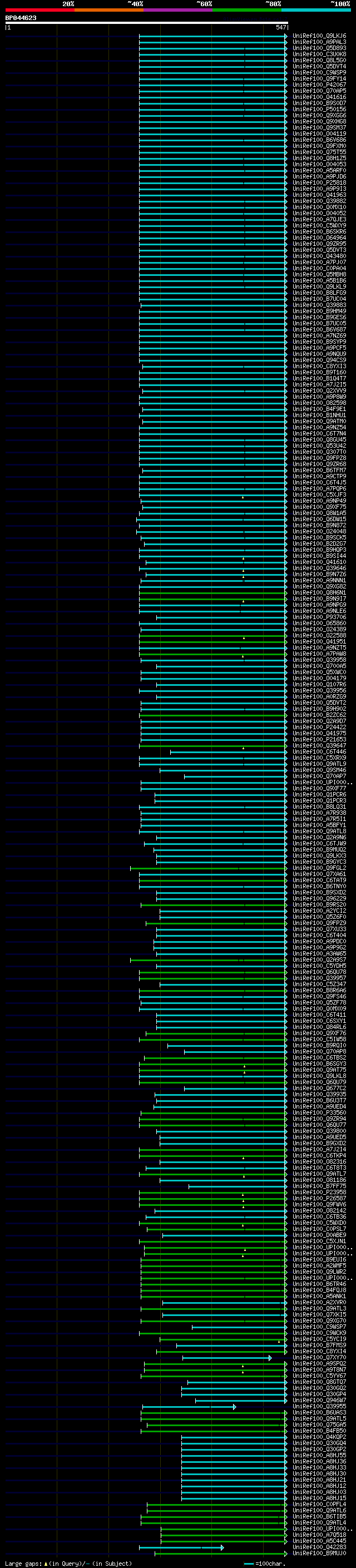Image resolution: width=356 pixels, height=1568 pixels.
Task: Click the purple ~60% identity legend segment
Action: (x=179, y=11)
